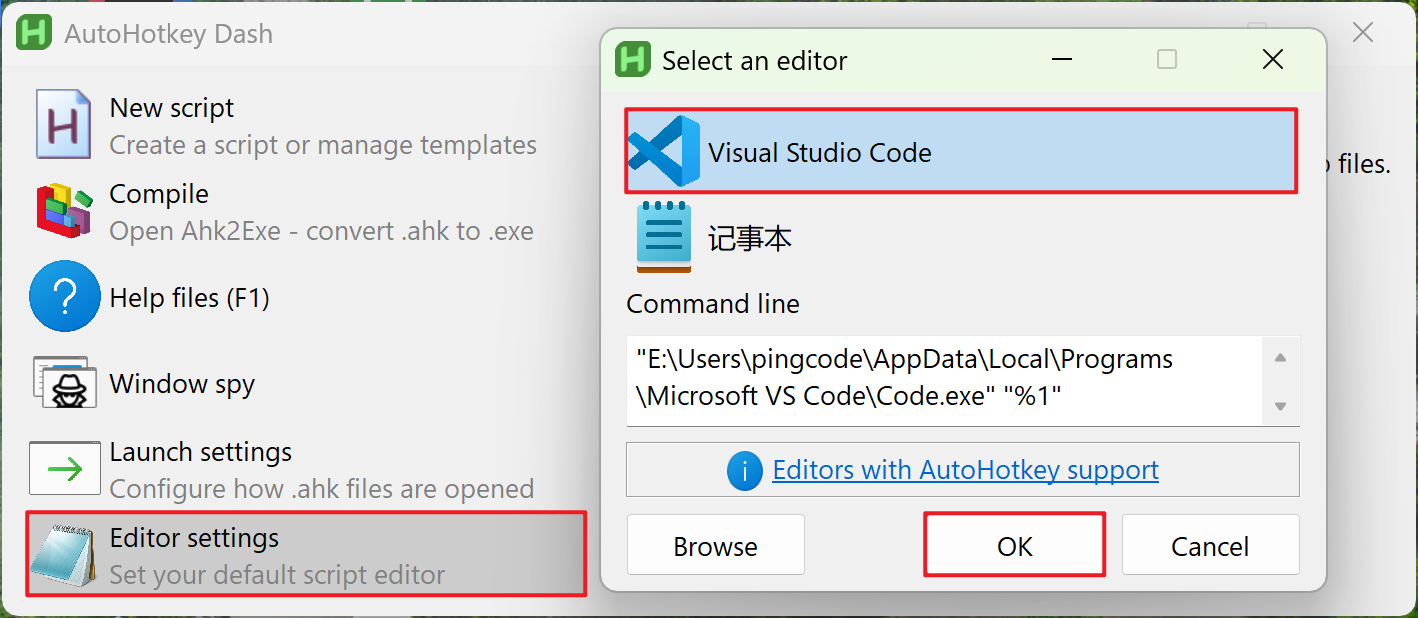This screenshot has height=618, width=1418.
Task: Confirm with the OK button
Action: [x=1014, y=545]
